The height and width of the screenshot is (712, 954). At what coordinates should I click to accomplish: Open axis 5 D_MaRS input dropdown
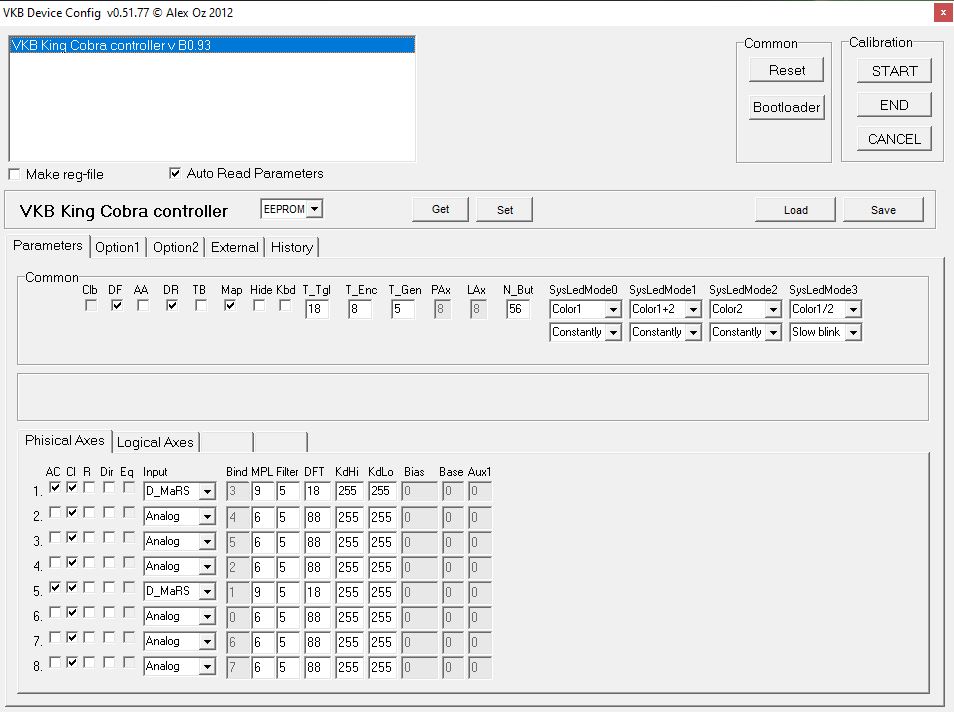click(x=207, y=592)
